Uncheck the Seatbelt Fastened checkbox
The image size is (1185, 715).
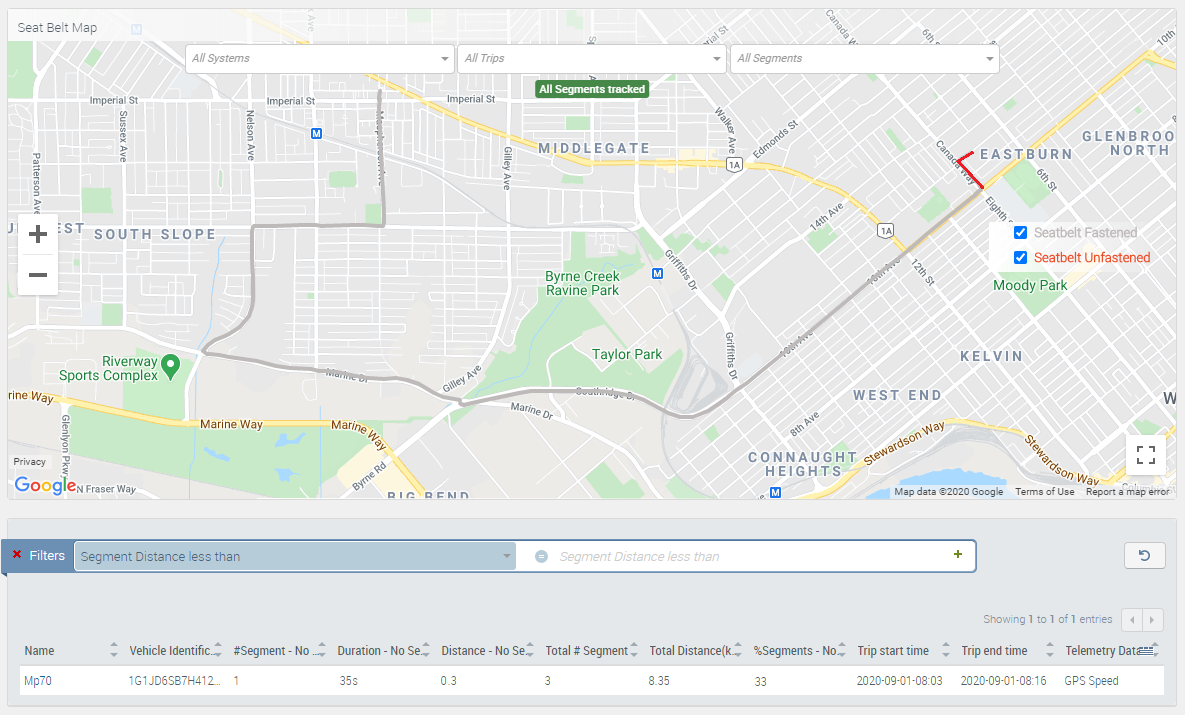(x=1020, y=233)
